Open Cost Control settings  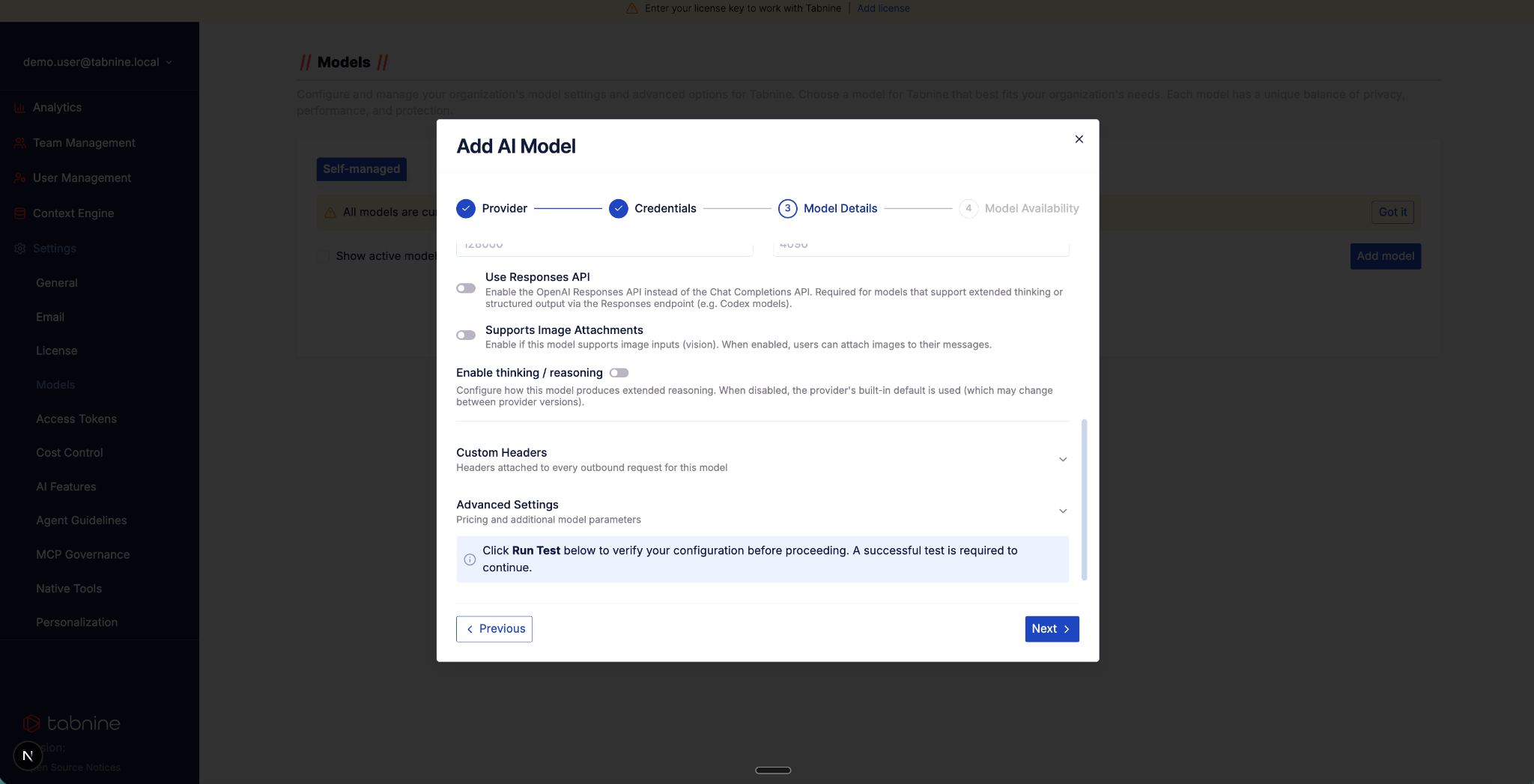tap(70, 453)
